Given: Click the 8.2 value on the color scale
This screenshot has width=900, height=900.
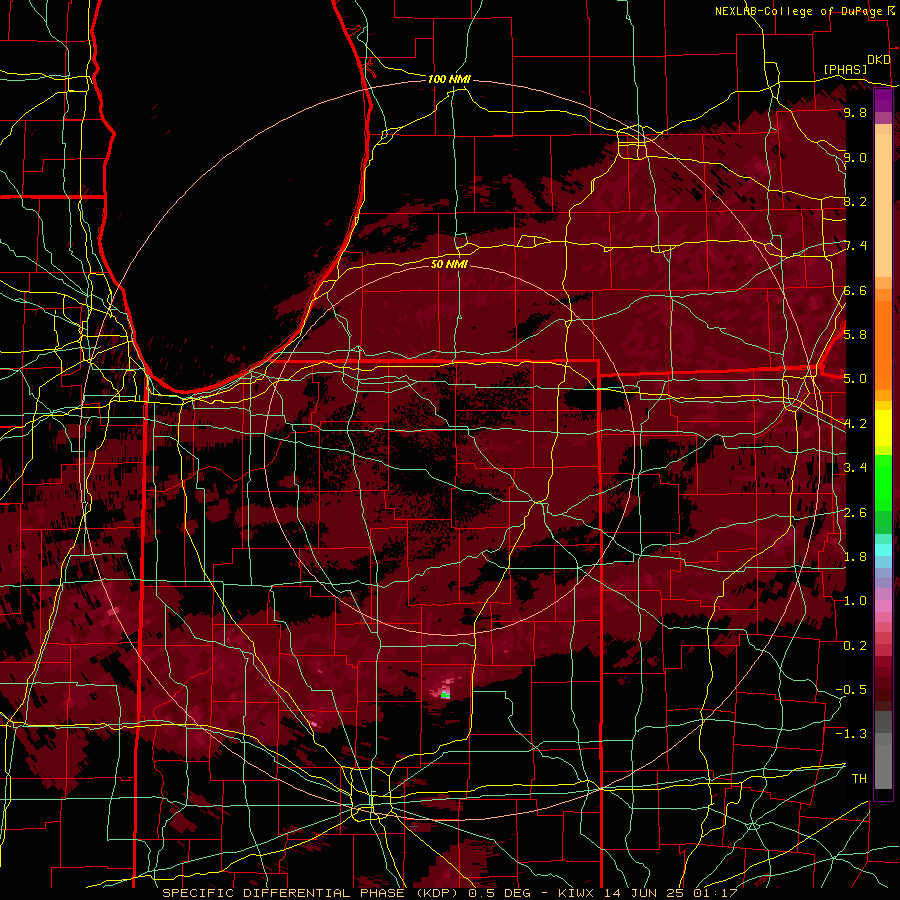Looking at the screenshot, I should [x=855, y=201].
